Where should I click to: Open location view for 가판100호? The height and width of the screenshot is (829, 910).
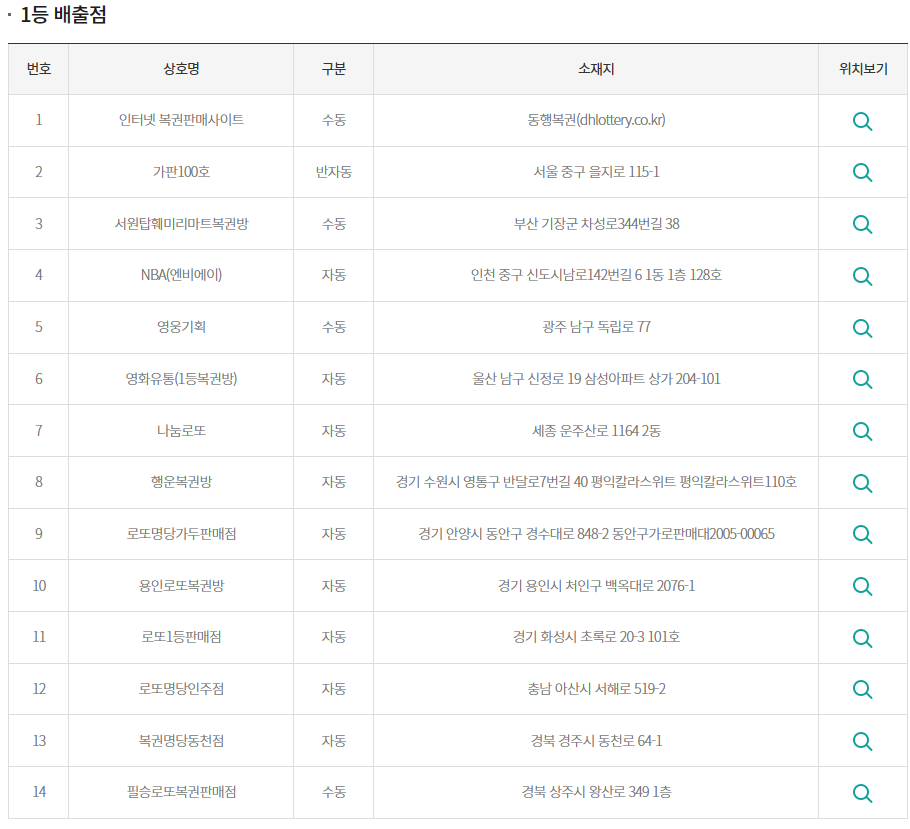(x=862, y=172)
